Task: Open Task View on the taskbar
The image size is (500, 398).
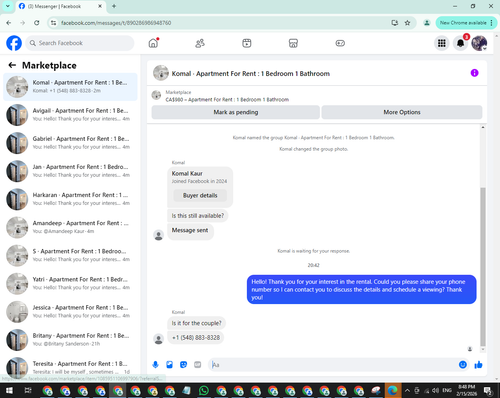Action: (28, 390)
